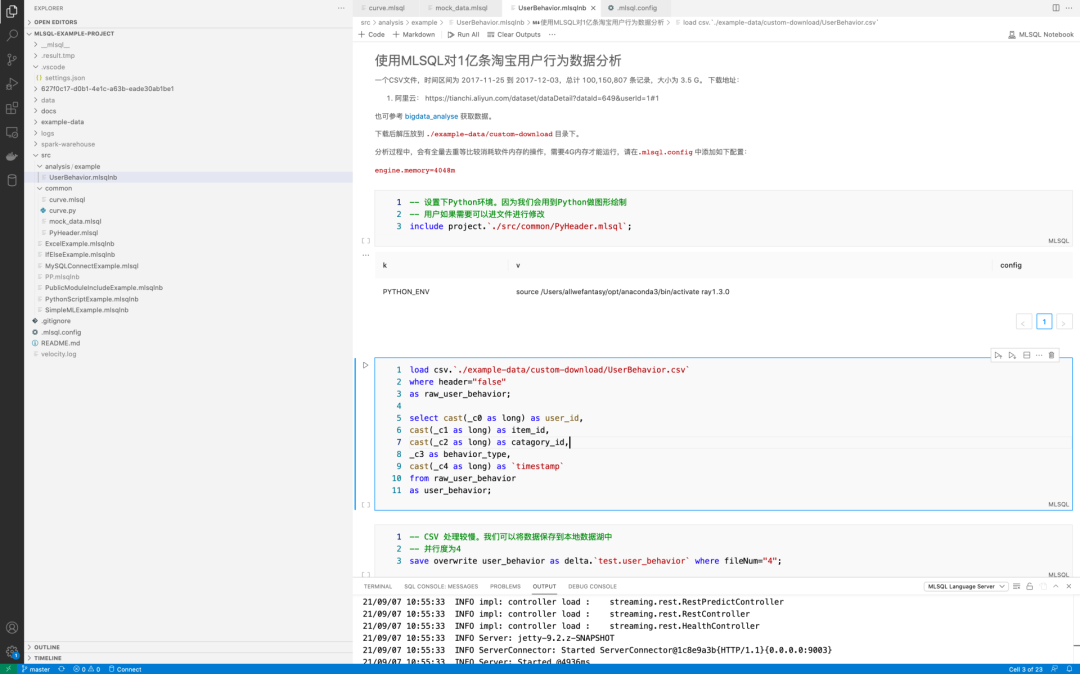This screenshot has height=674, width=1080.
Task: Click the clear output list icon in panel
Action: (x=1017, y=587)
